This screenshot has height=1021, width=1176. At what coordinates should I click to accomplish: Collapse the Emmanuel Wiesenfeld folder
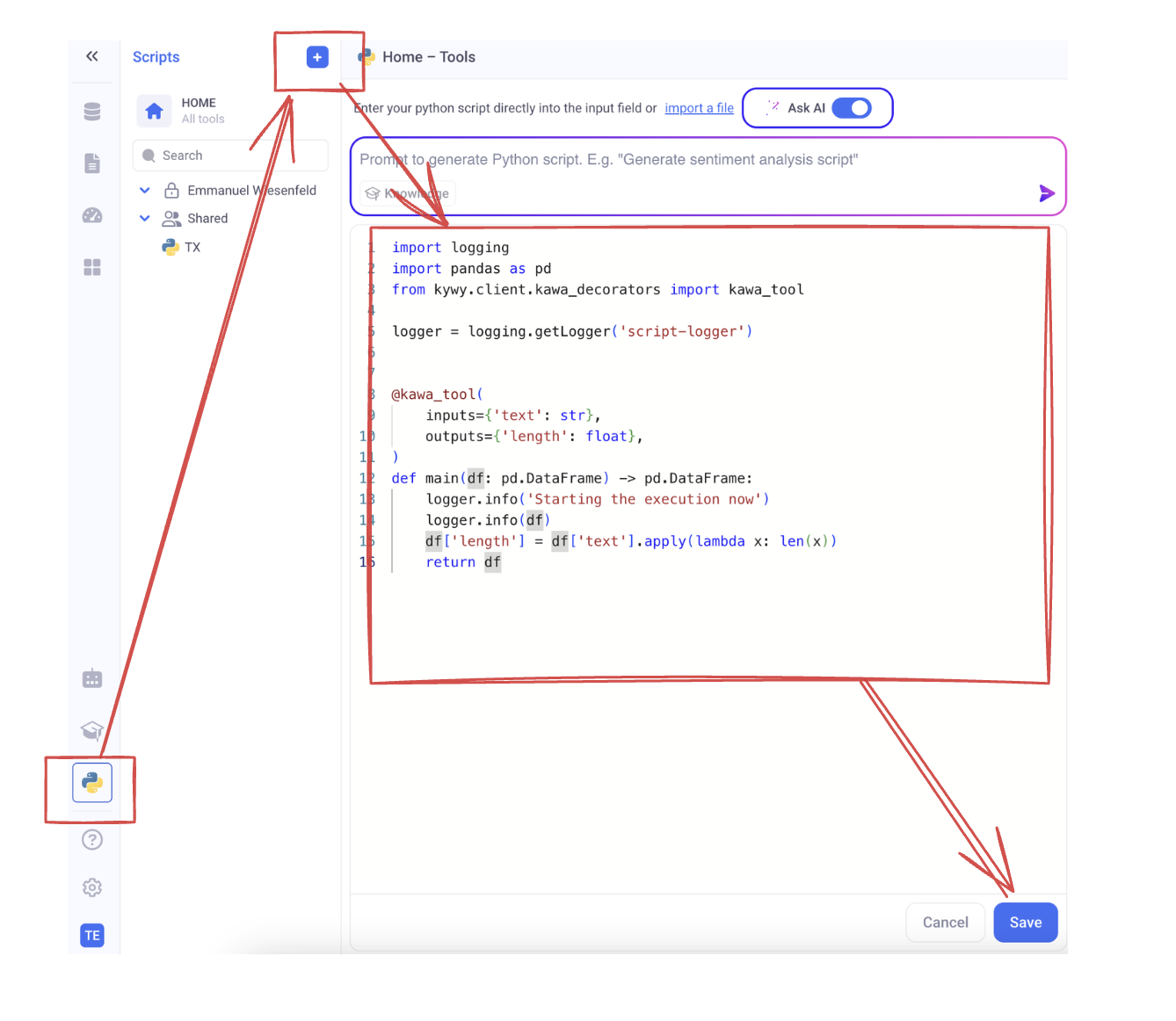[x=145, y=191]
